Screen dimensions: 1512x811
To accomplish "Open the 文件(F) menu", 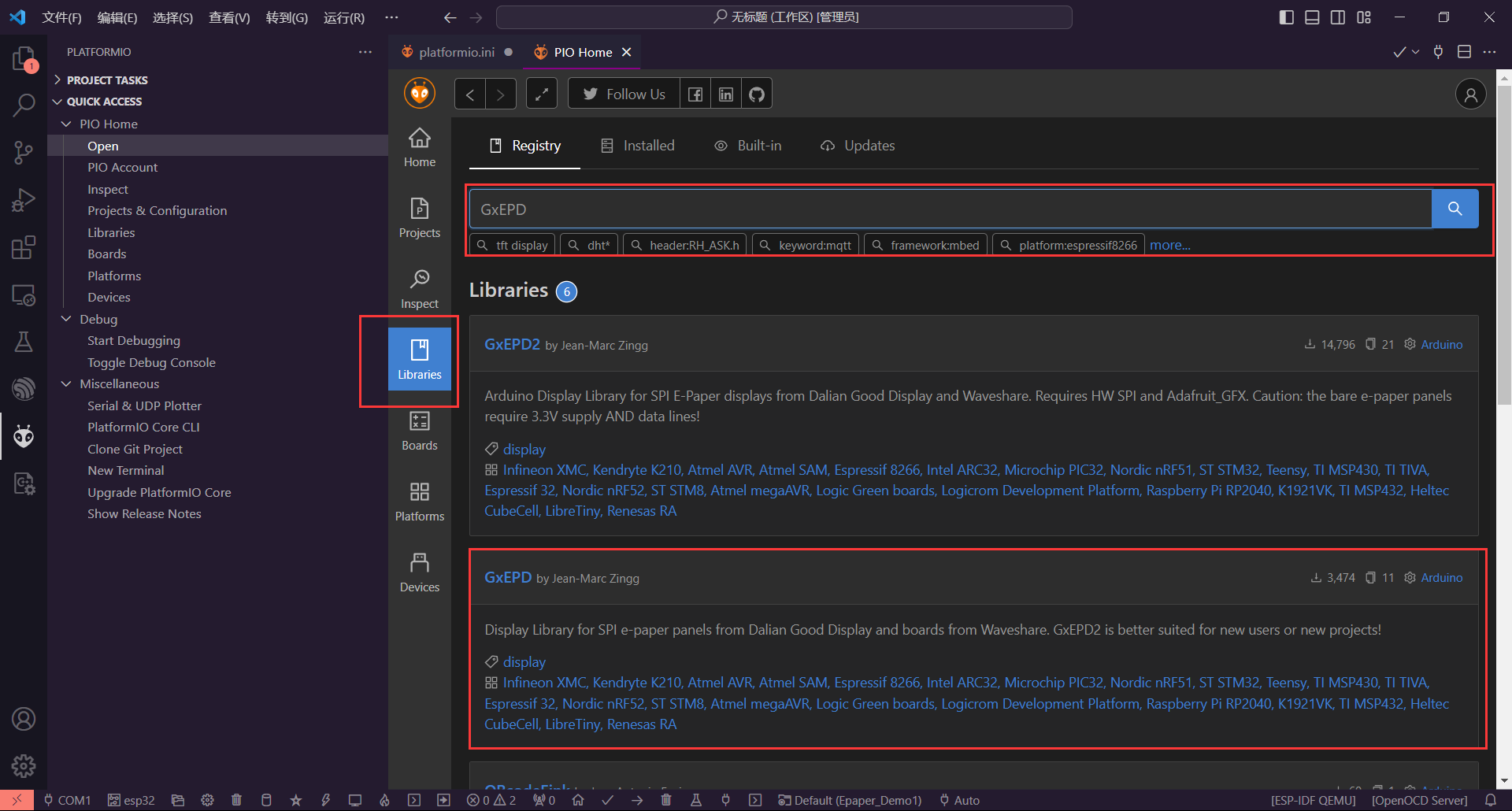I will coord(62,17).
